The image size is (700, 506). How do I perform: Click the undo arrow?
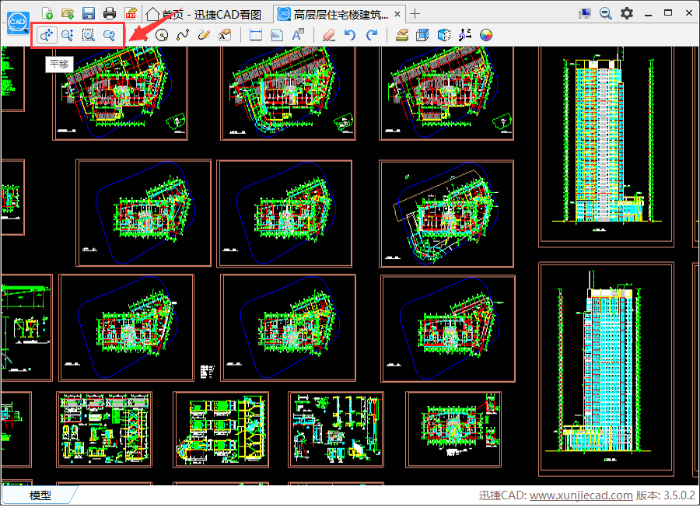pyautogui.click(x=350, y=35)
